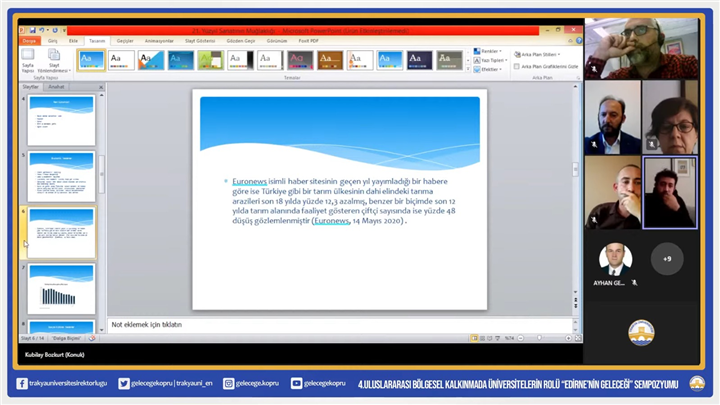Apply the orange-blue diagonal theme
The image size is (720, 405).
[151, 60]
